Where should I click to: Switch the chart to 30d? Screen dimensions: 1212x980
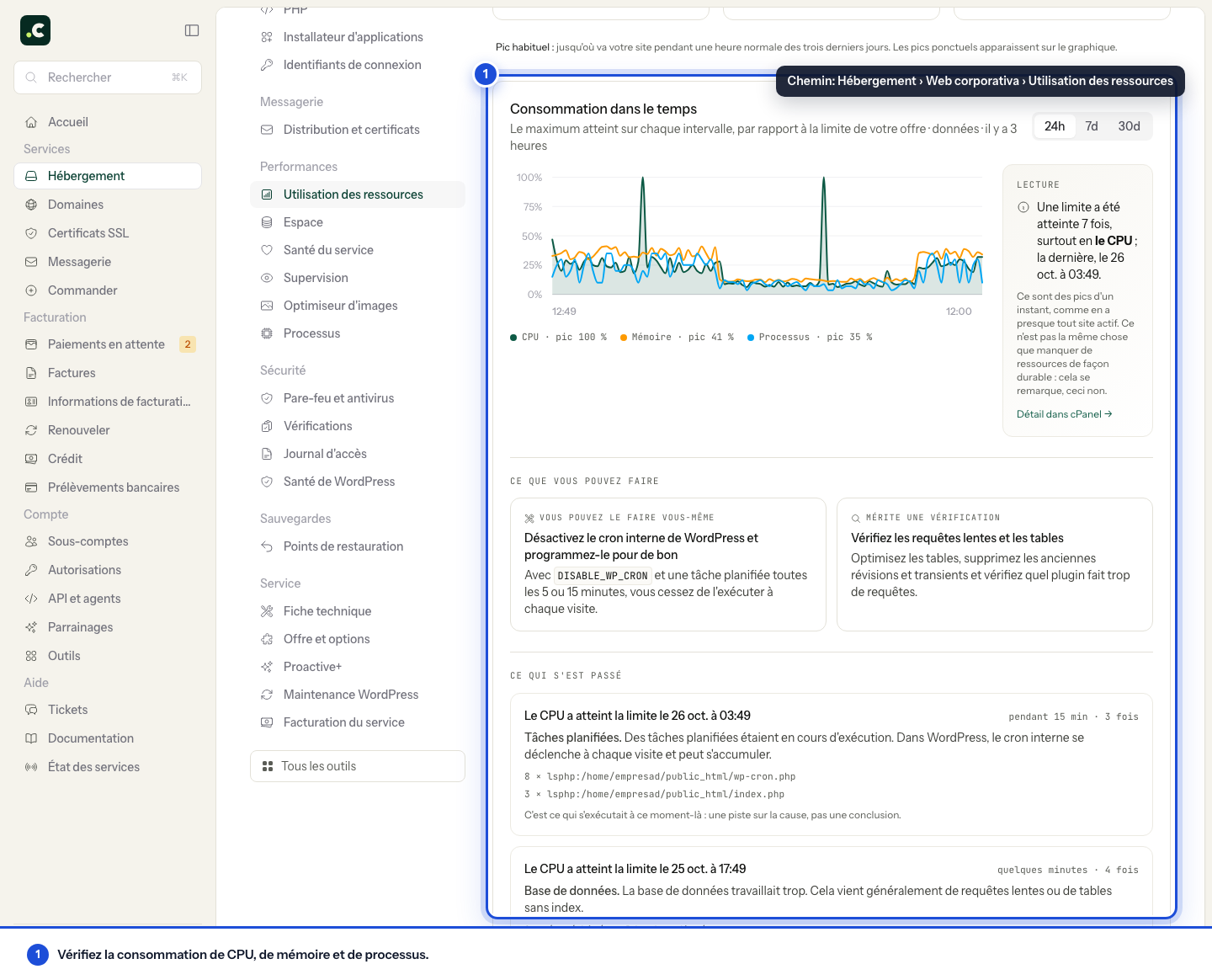1129,126
